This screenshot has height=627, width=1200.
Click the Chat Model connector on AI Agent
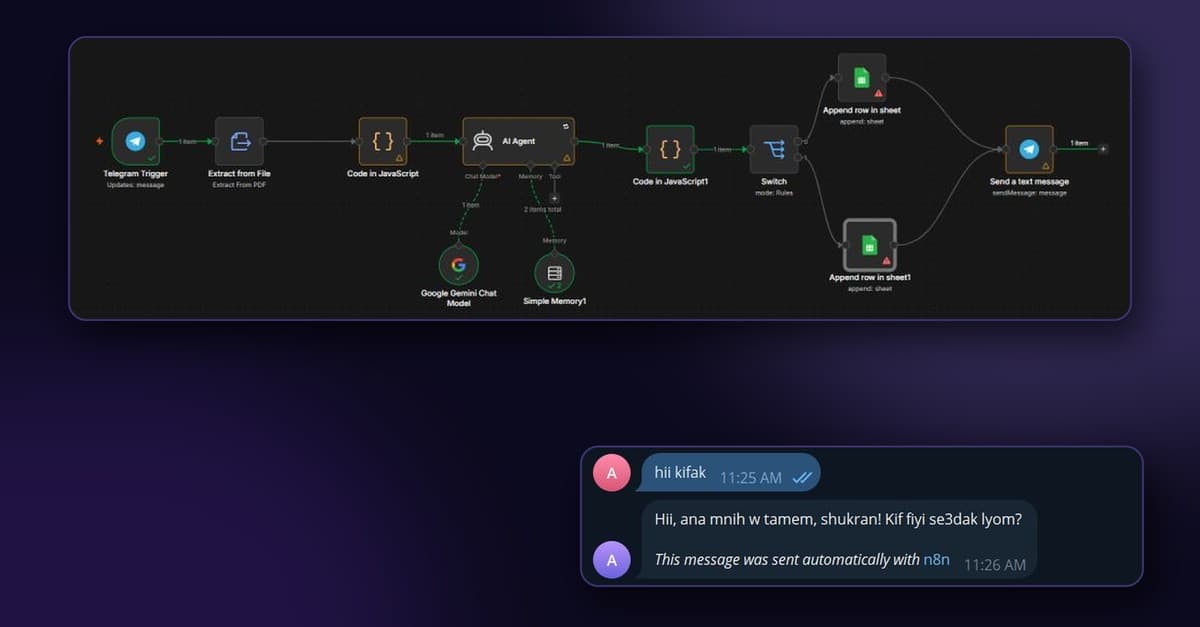(x=482, y=166)
